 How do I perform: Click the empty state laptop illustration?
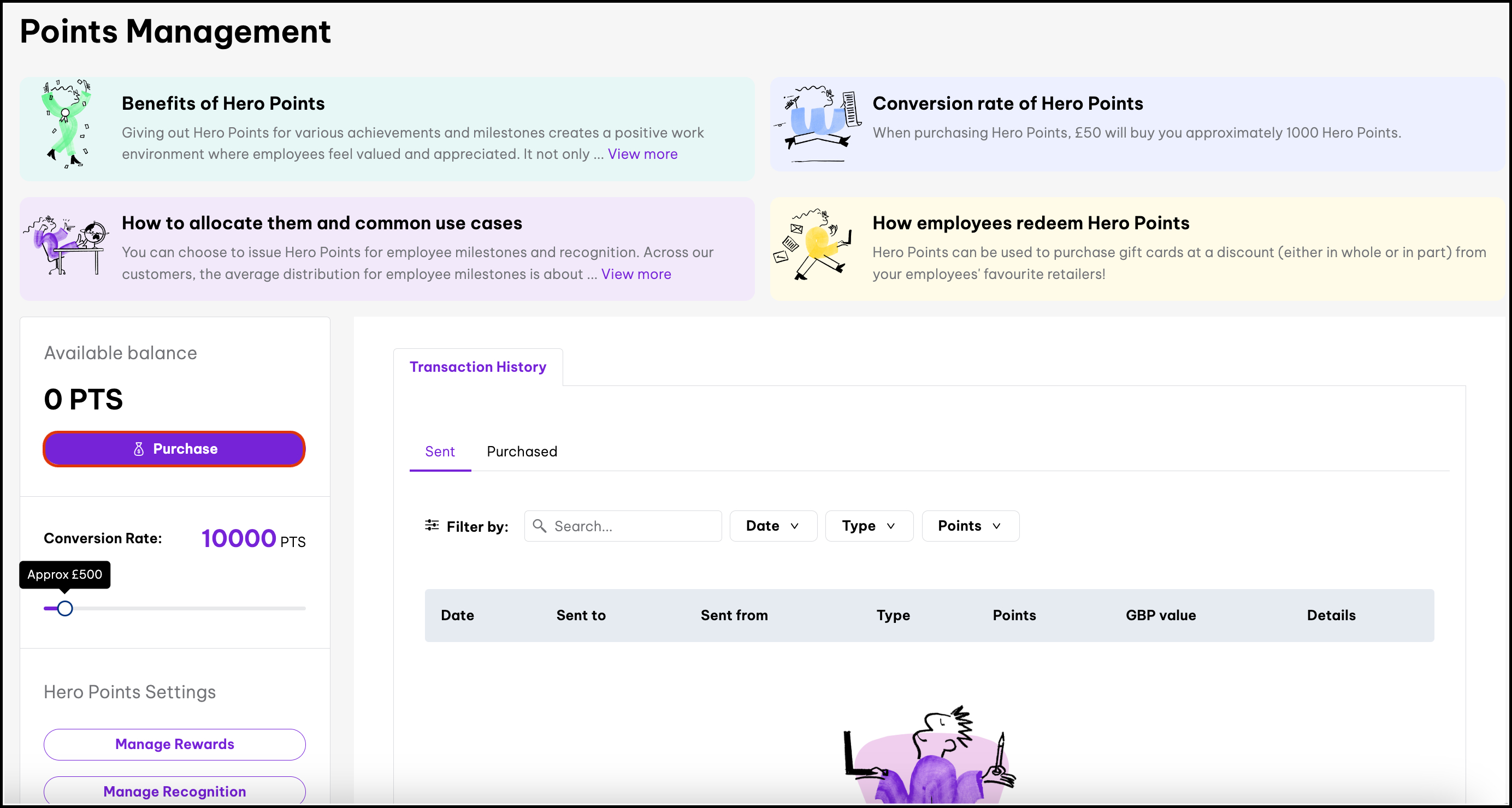coord(929,757)
